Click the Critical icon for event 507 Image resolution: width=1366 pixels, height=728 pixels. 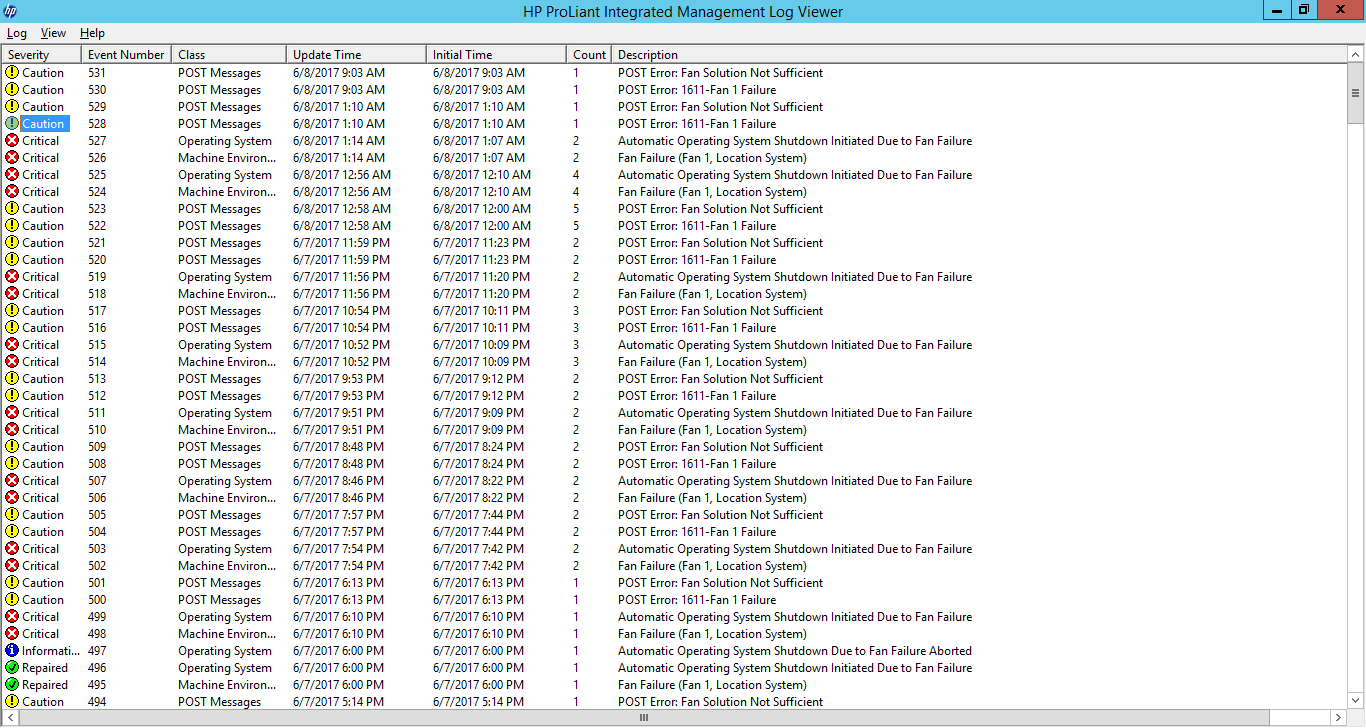12,481
